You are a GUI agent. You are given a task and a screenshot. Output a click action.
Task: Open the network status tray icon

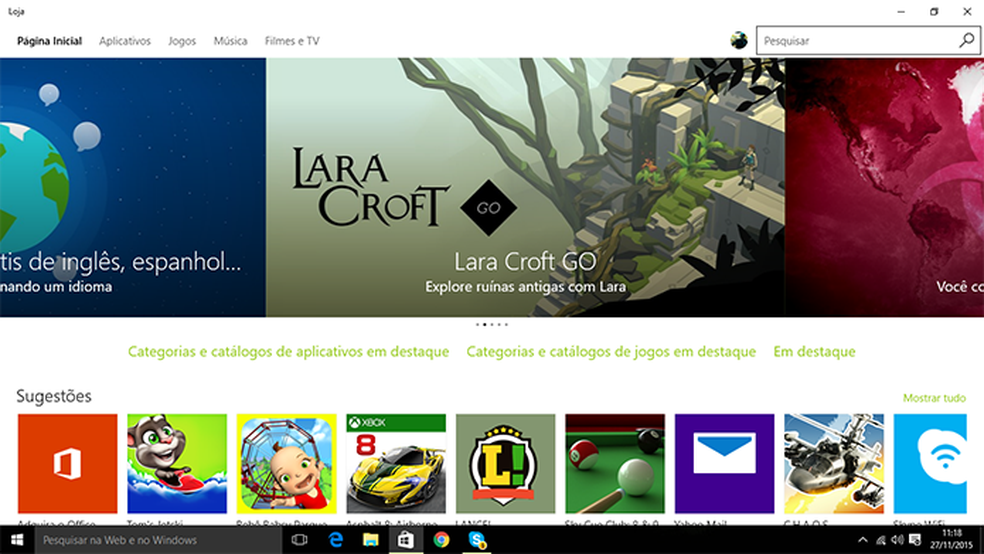pos(880,540)
